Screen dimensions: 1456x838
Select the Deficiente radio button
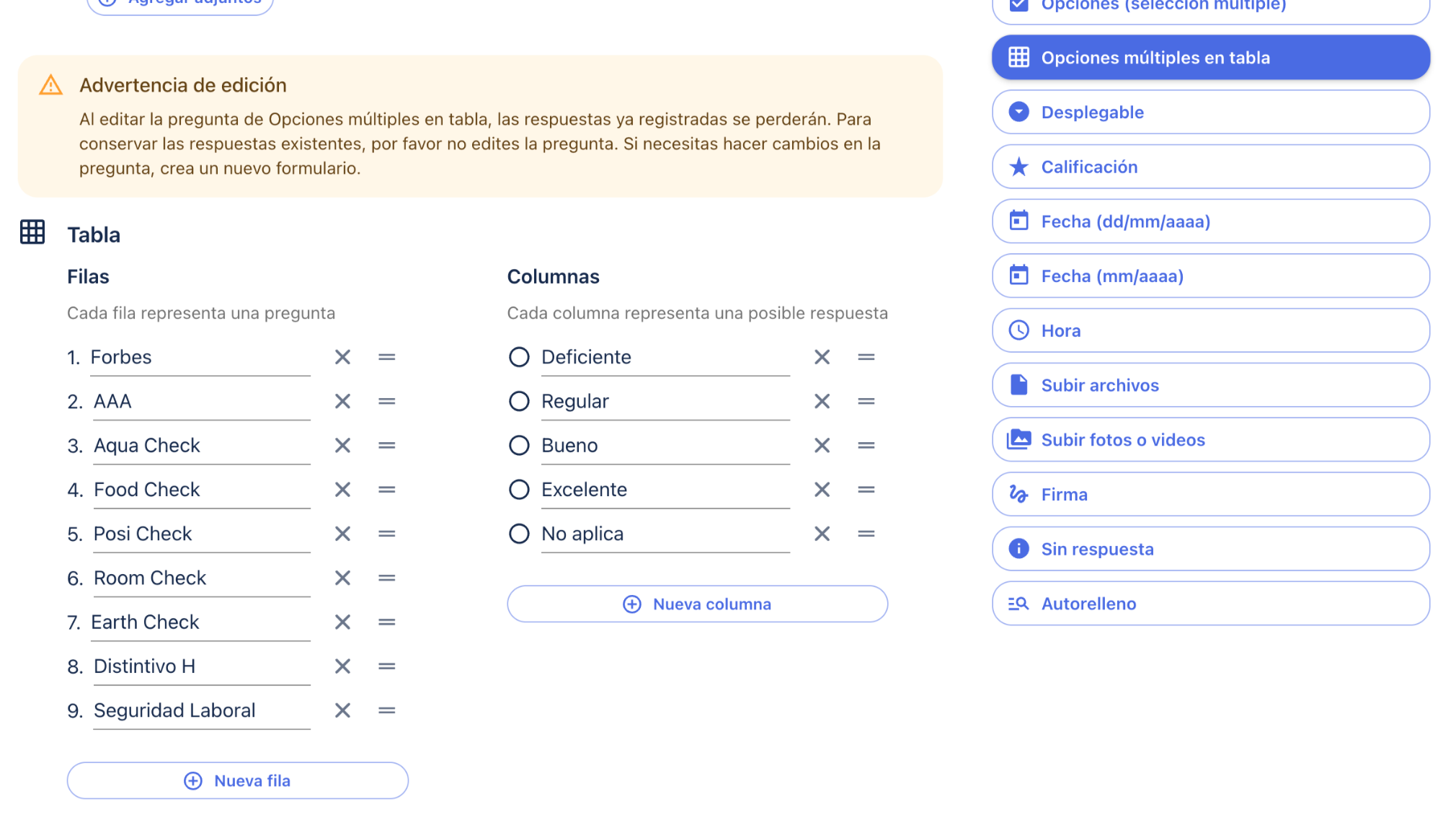pyautogui.click(x=519, y=357)
